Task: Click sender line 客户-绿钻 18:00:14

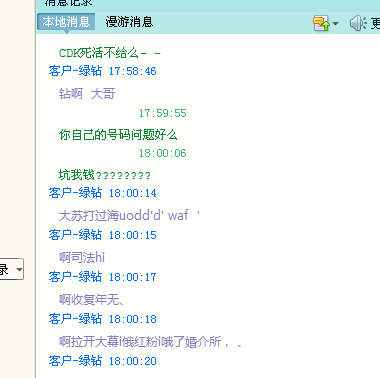Action: point(102,193)
